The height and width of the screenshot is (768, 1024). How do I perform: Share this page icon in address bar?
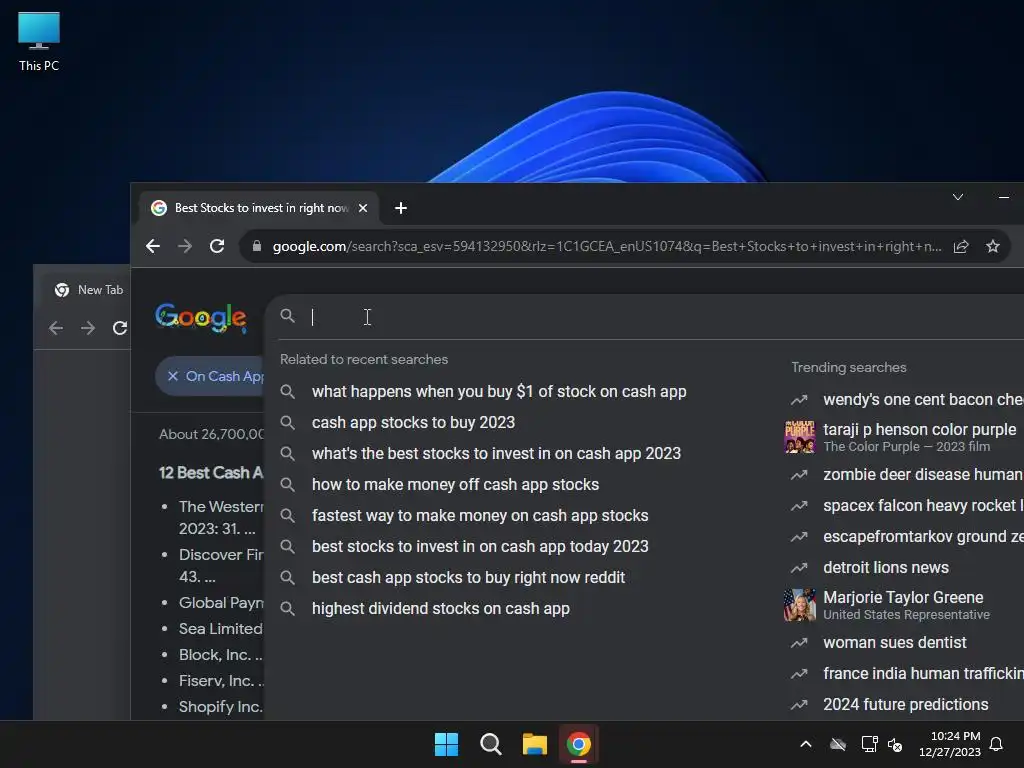point(961,246)
